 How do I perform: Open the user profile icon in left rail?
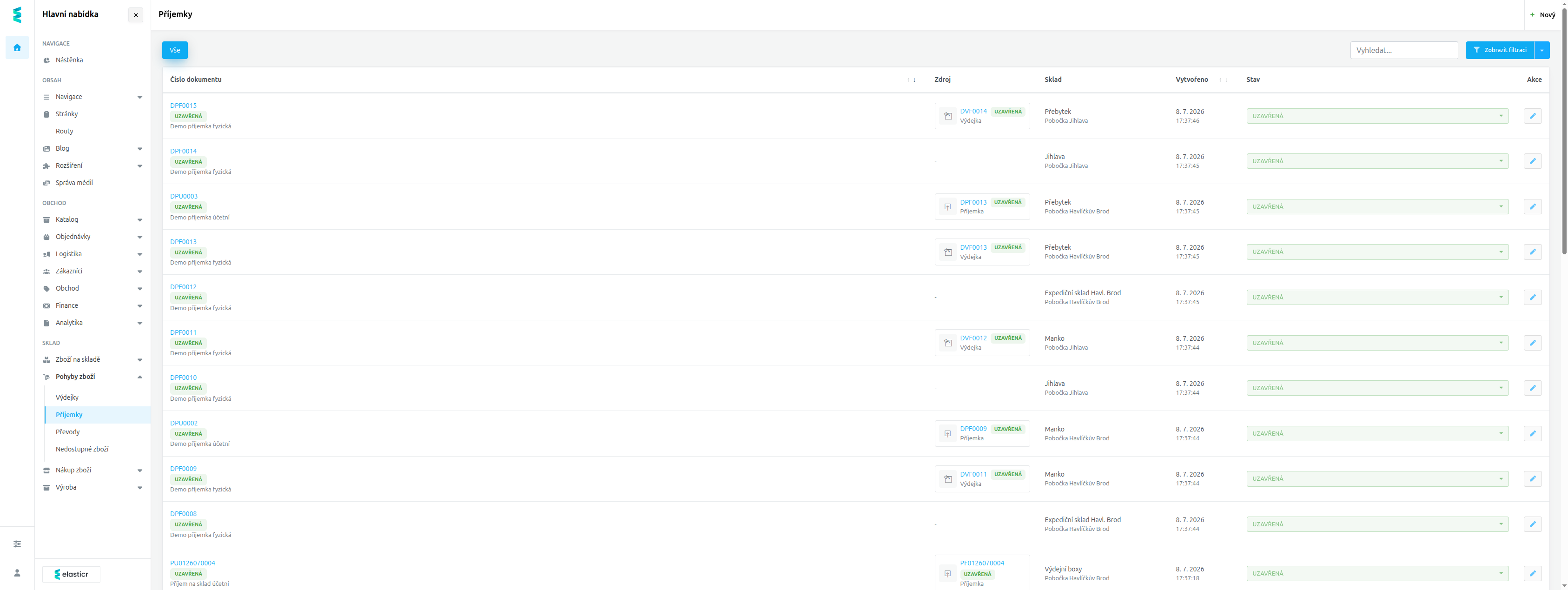click(x=17, y=573)
